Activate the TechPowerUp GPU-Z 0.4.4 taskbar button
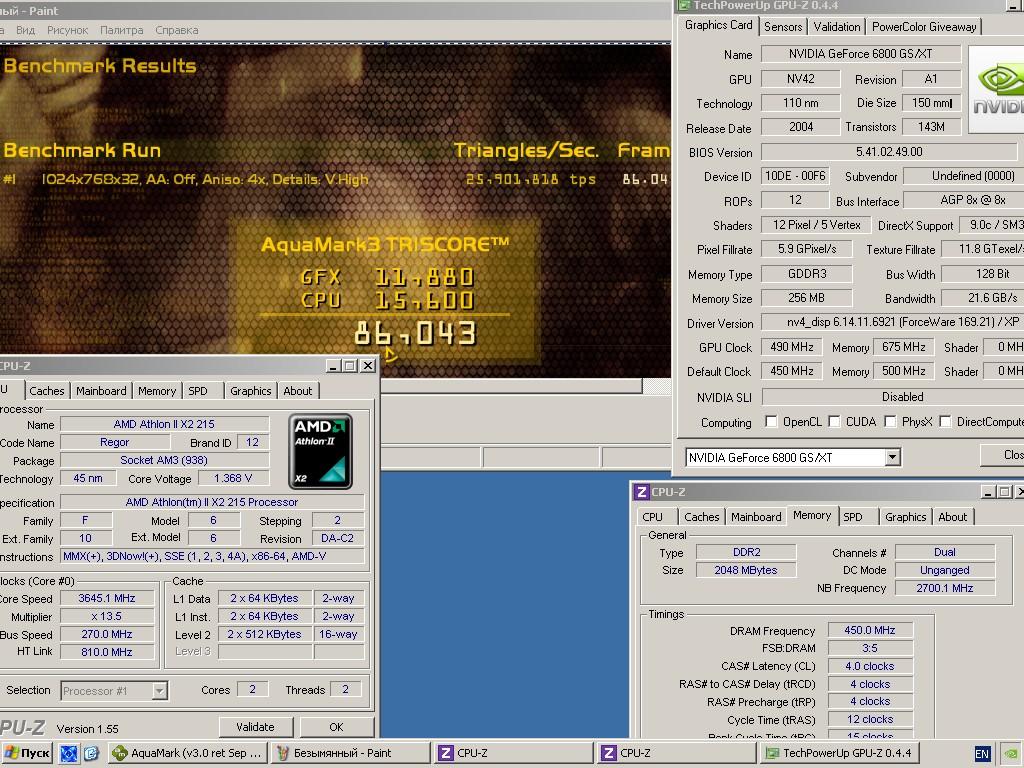1024x768 pixels. point(840,753)
